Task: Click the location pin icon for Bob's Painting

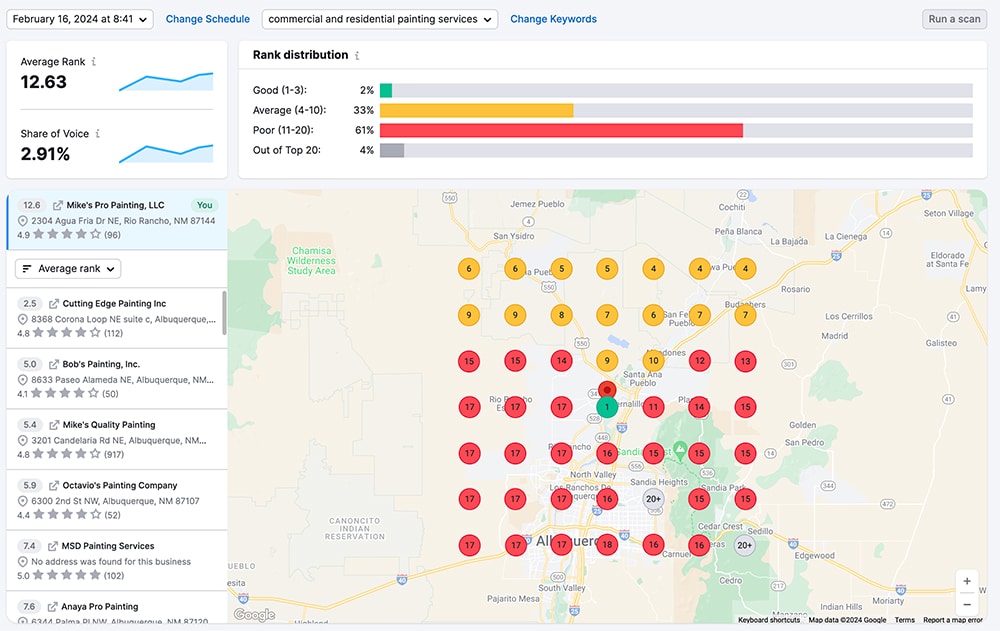Action: coord(22,379)
